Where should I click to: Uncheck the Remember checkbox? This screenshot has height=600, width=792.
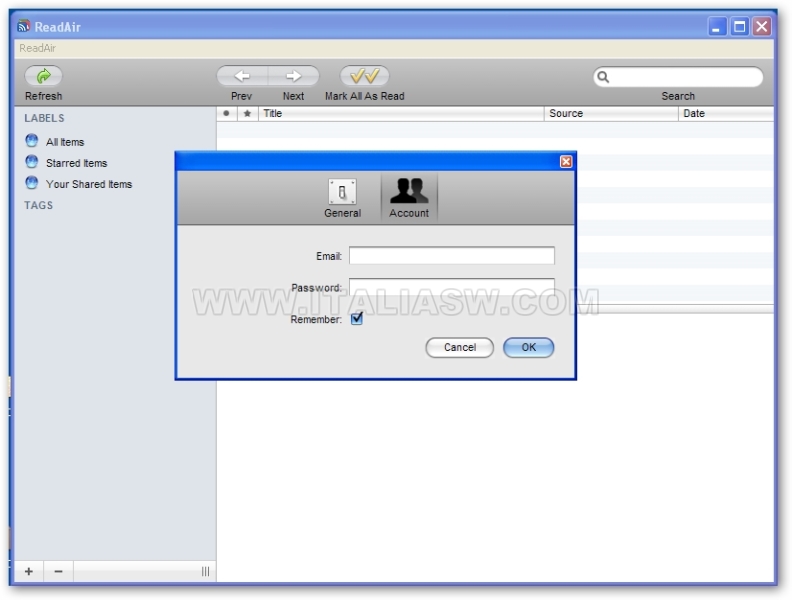357,319
